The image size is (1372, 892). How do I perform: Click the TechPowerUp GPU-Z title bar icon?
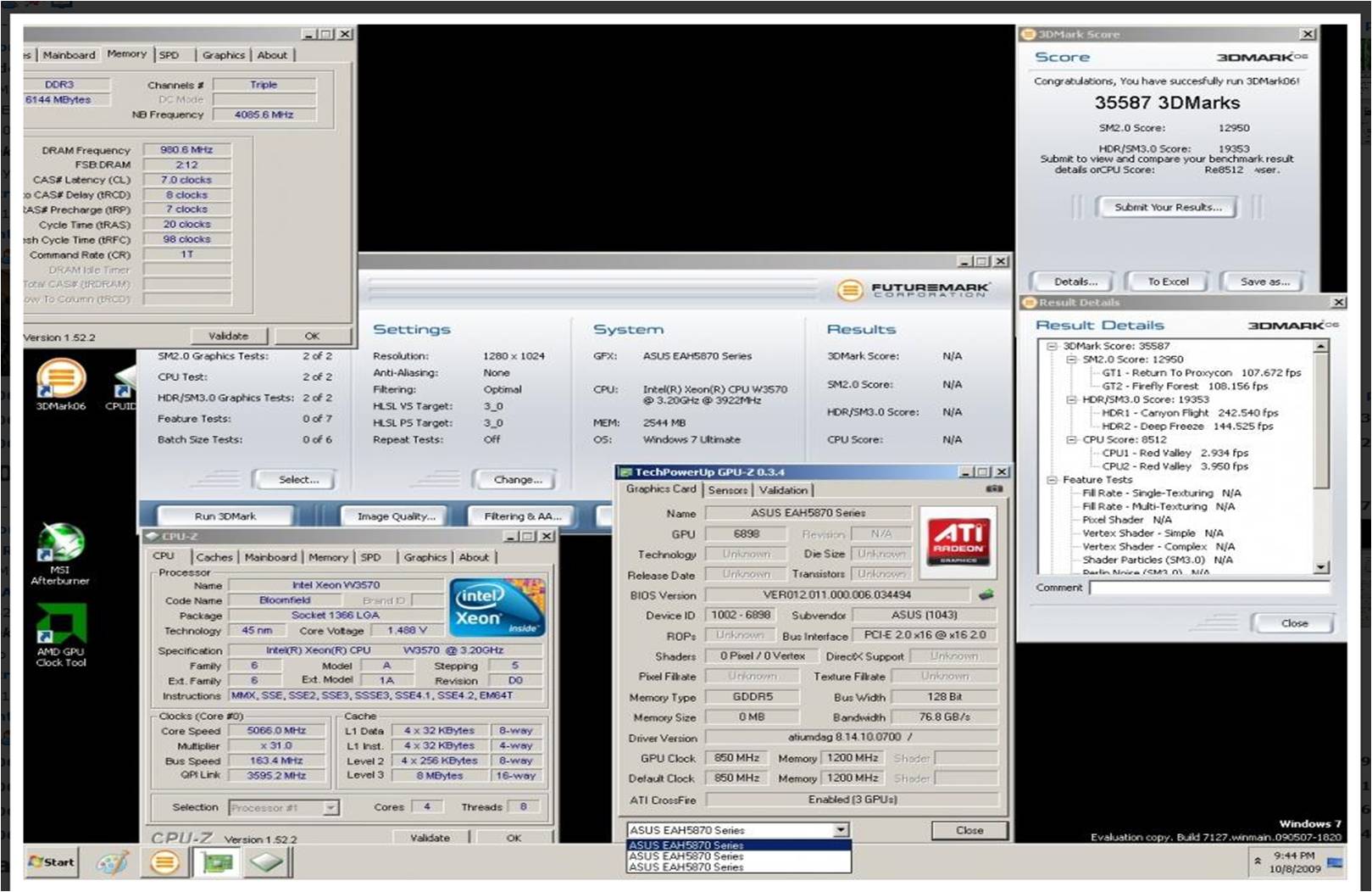tap(626, 472)
